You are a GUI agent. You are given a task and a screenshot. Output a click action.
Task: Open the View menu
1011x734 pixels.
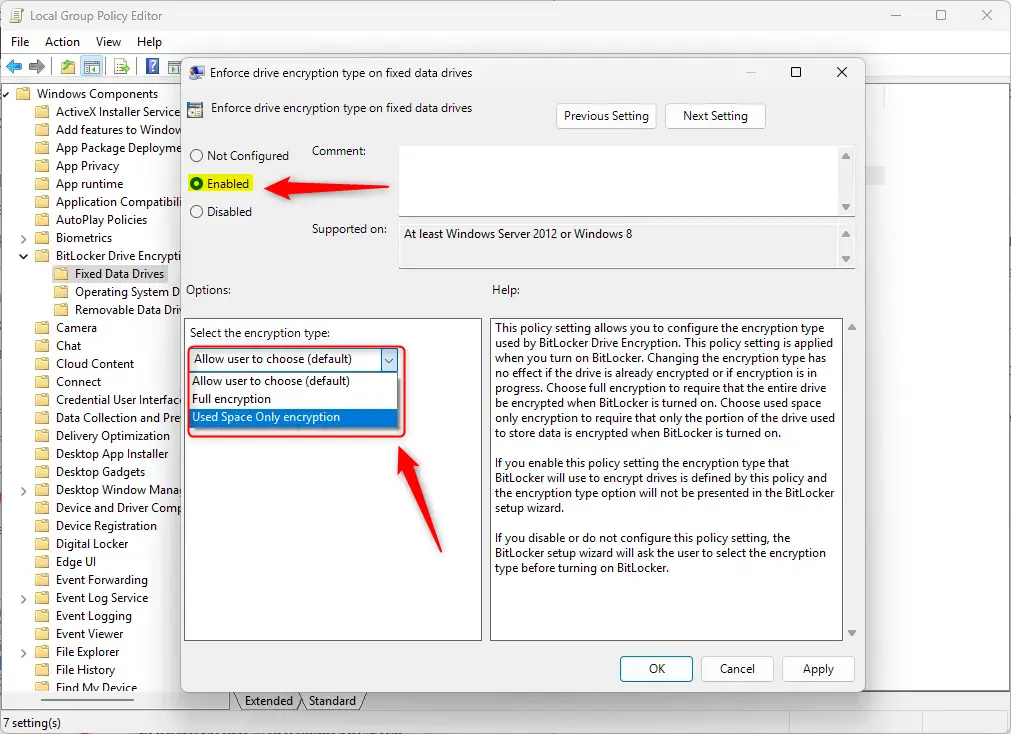tap(108, 42)
